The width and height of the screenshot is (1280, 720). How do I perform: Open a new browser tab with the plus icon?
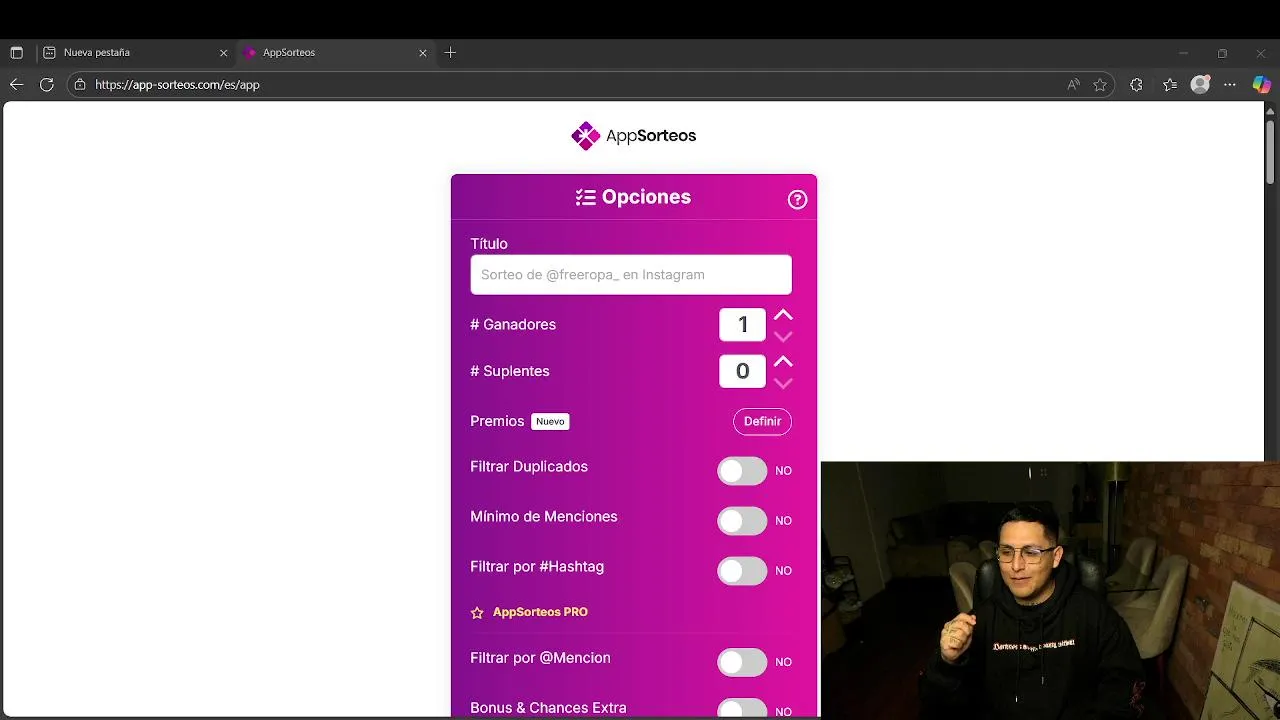click(450, 53)
